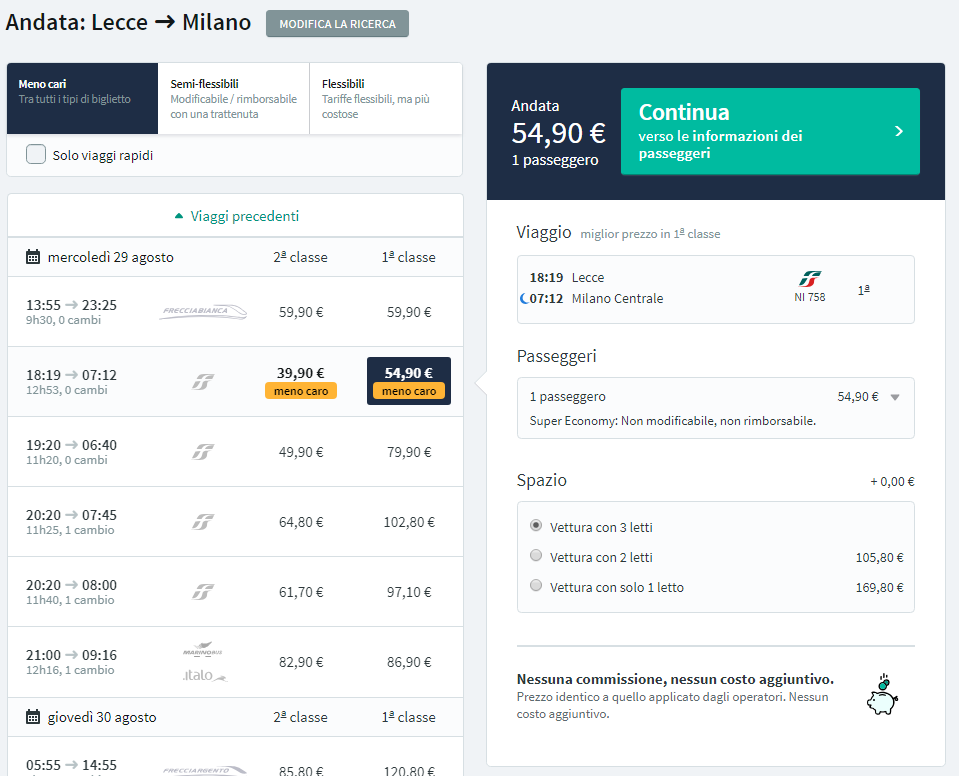959x776 pixels.
Task: Click the 20:20 → 07:45 trip times
Action: 71,515
